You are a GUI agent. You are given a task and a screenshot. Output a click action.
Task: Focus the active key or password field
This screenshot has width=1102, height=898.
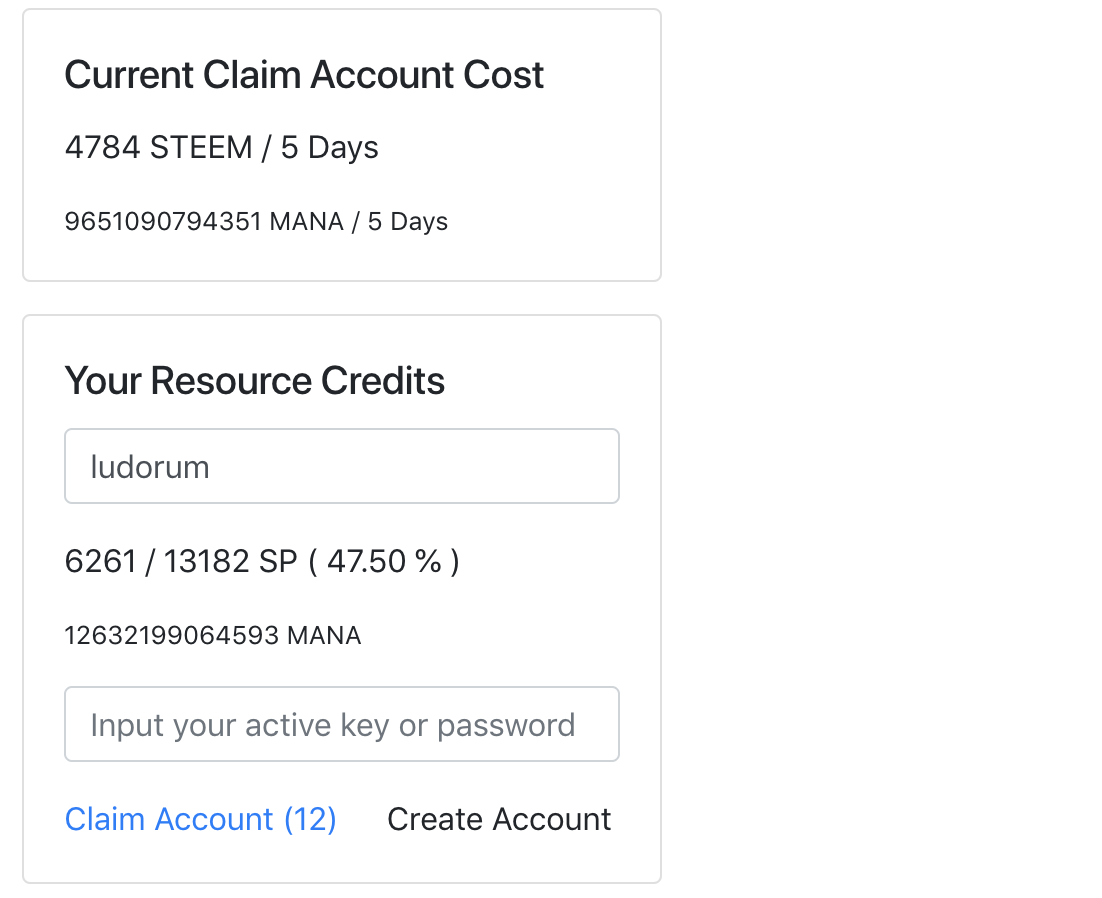(x=341, y=724)
